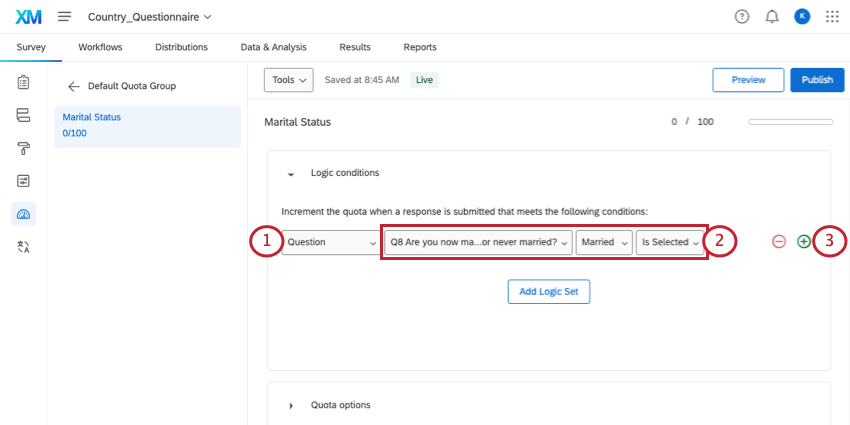
Task: Add a condition with the green plus icon
Action: 803,242
